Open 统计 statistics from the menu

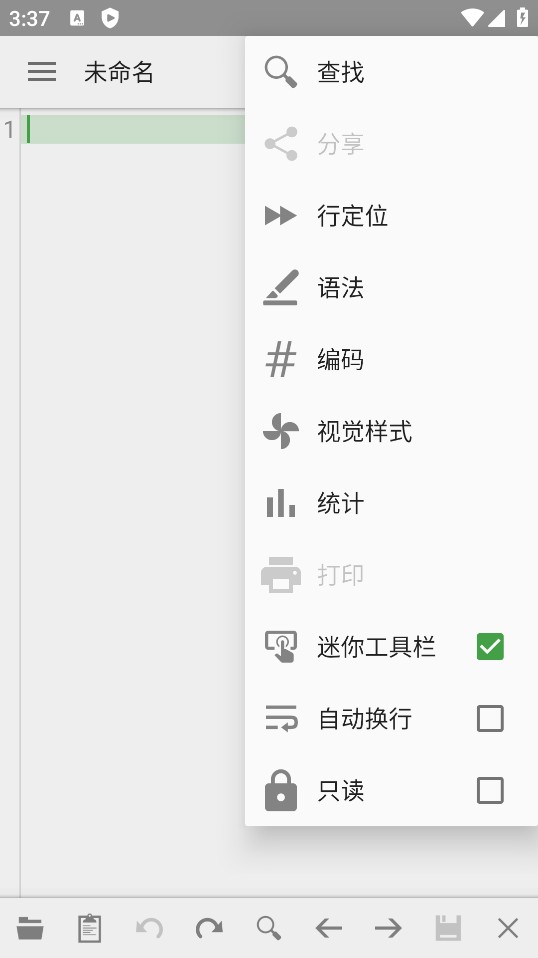(391, 503)
